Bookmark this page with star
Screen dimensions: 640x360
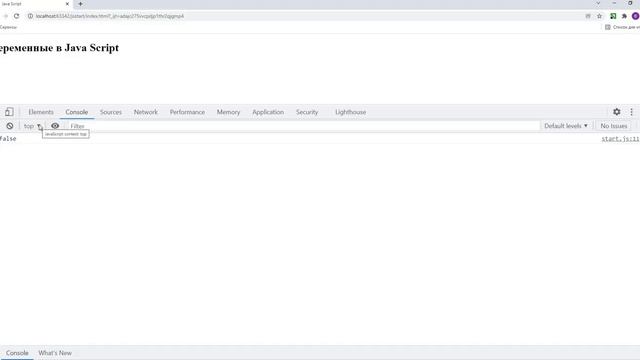(599, 16)
